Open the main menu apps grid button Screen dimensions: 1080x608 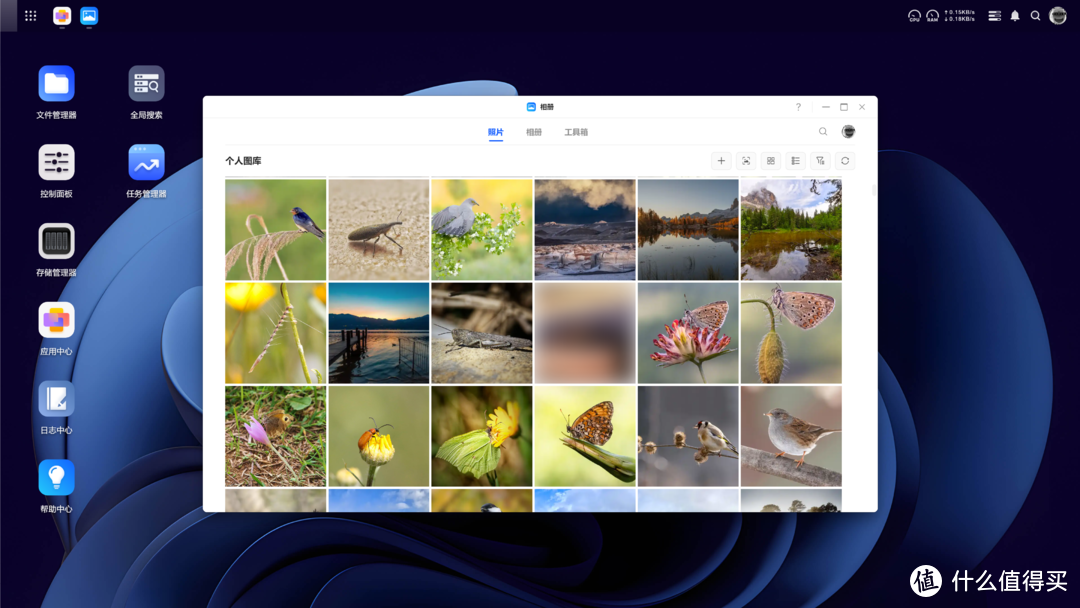31,16
